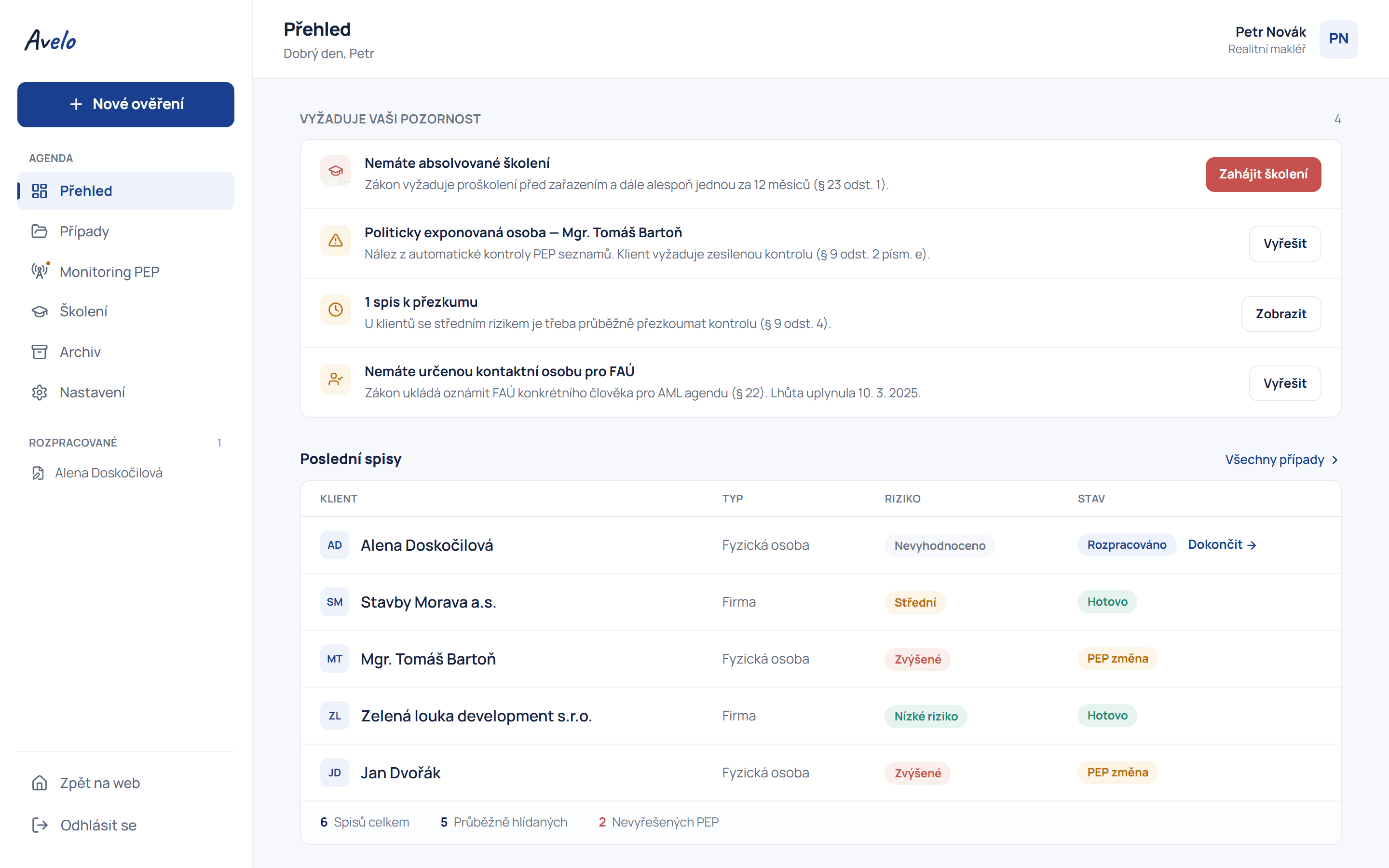Click Odhlásit se to log out
Viewport: 1389px width, 868px height.
click(126, 825)
